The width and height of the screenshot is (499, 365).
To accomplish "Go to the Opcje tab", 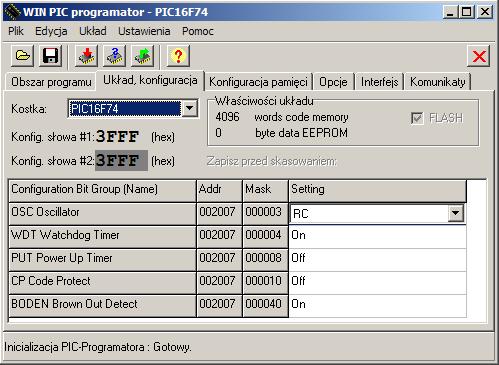I will 333,82.
